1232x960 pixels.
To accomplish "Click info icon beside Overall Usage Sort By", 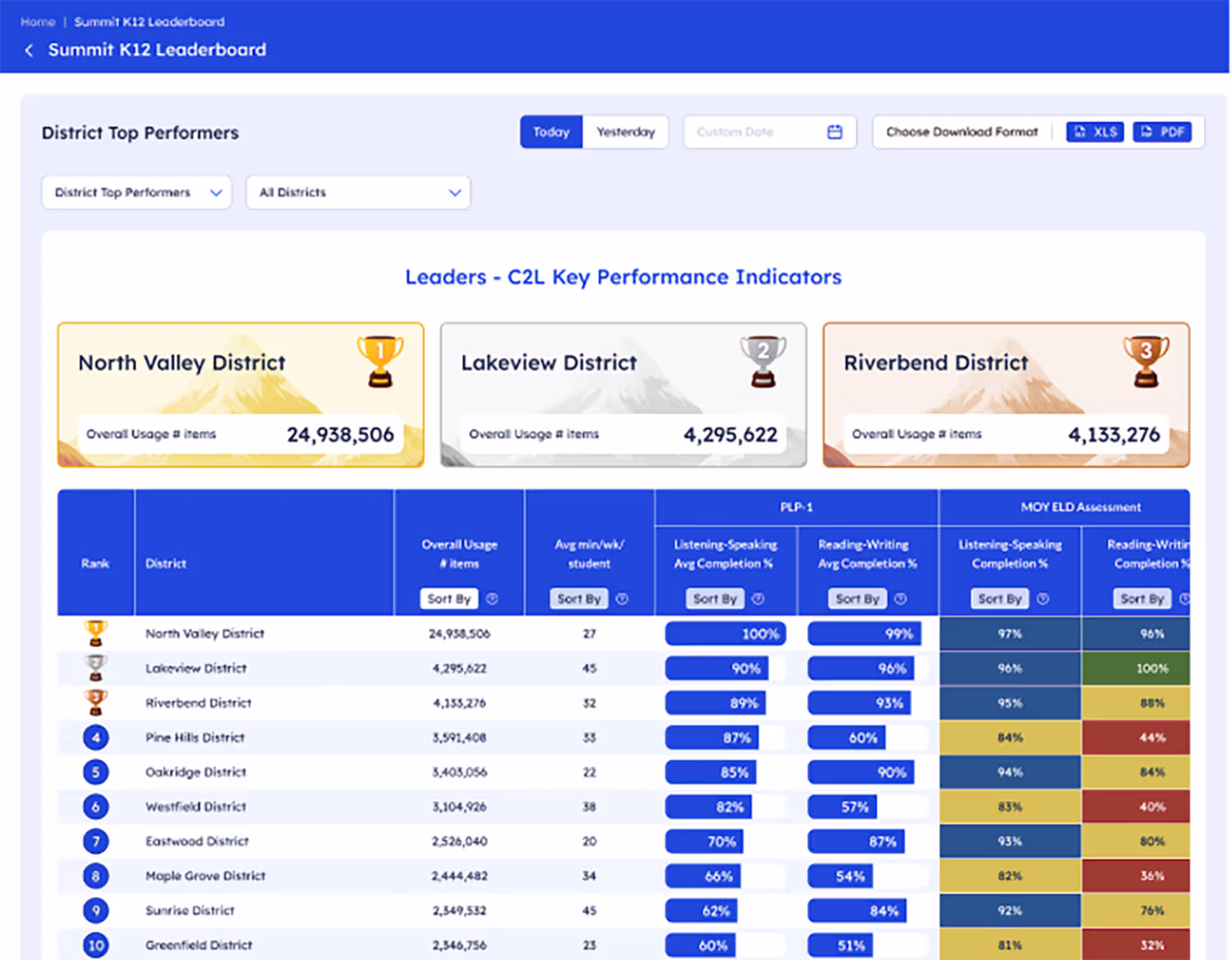I will [492, 599].
